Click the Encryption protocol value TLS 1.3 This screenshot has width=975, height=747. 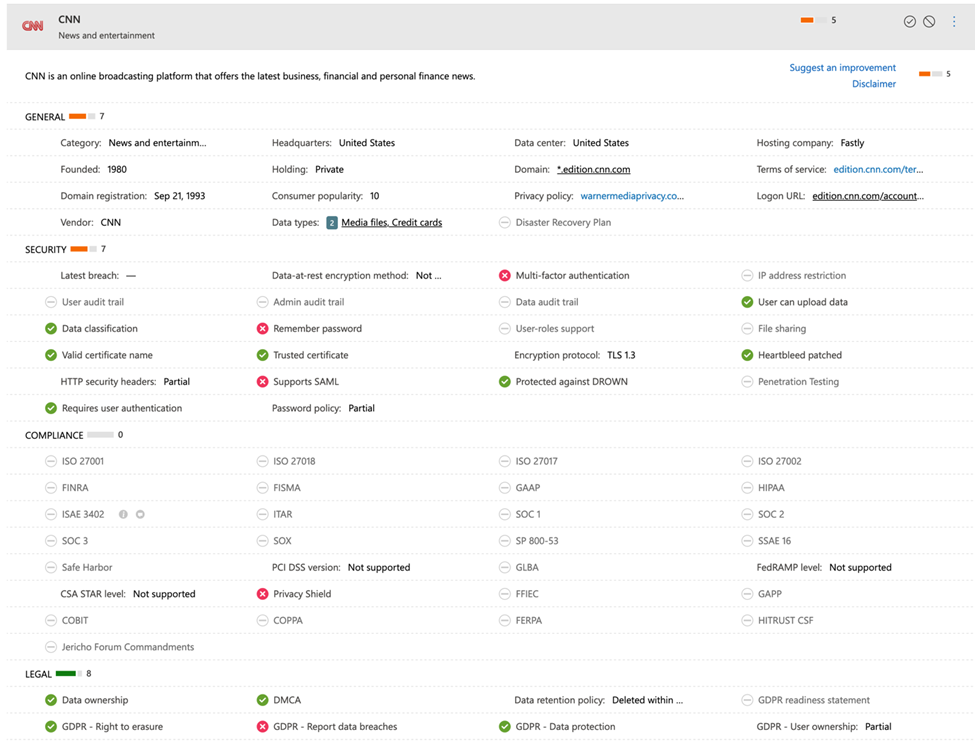point(621,355)
